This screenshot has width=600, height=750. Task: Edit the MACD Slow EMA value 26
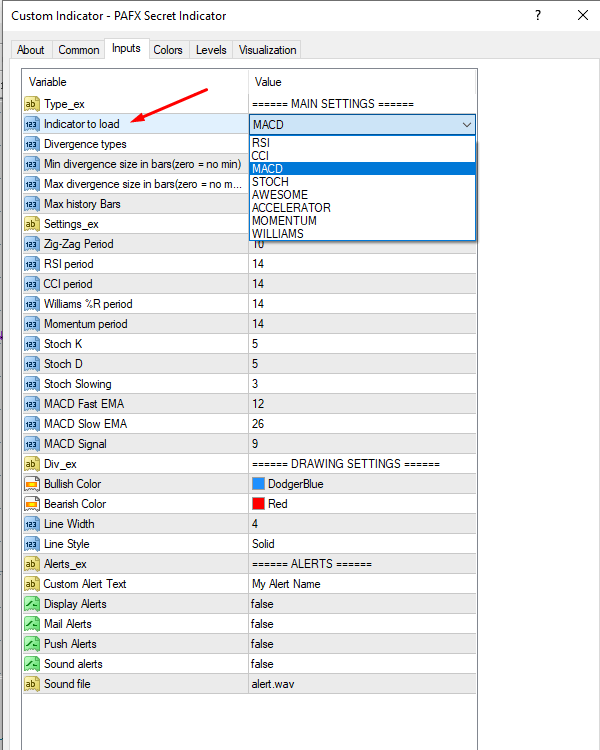click(x=362, y=424)
